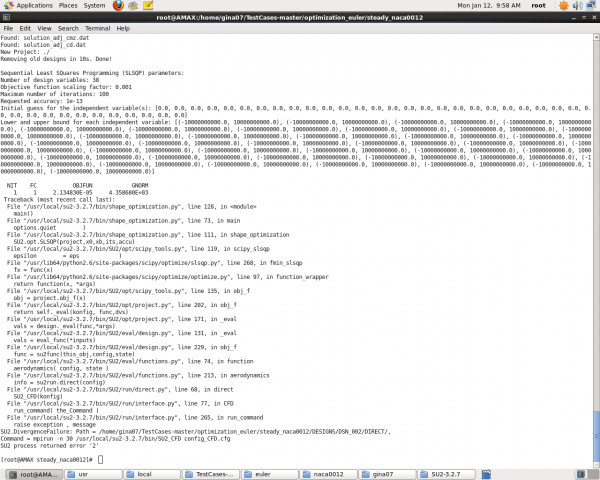This screenshot has width=600, height=480.
Task: Click the 'Removing old designs in 10s. Done!' line
Action: click(56, 59)
